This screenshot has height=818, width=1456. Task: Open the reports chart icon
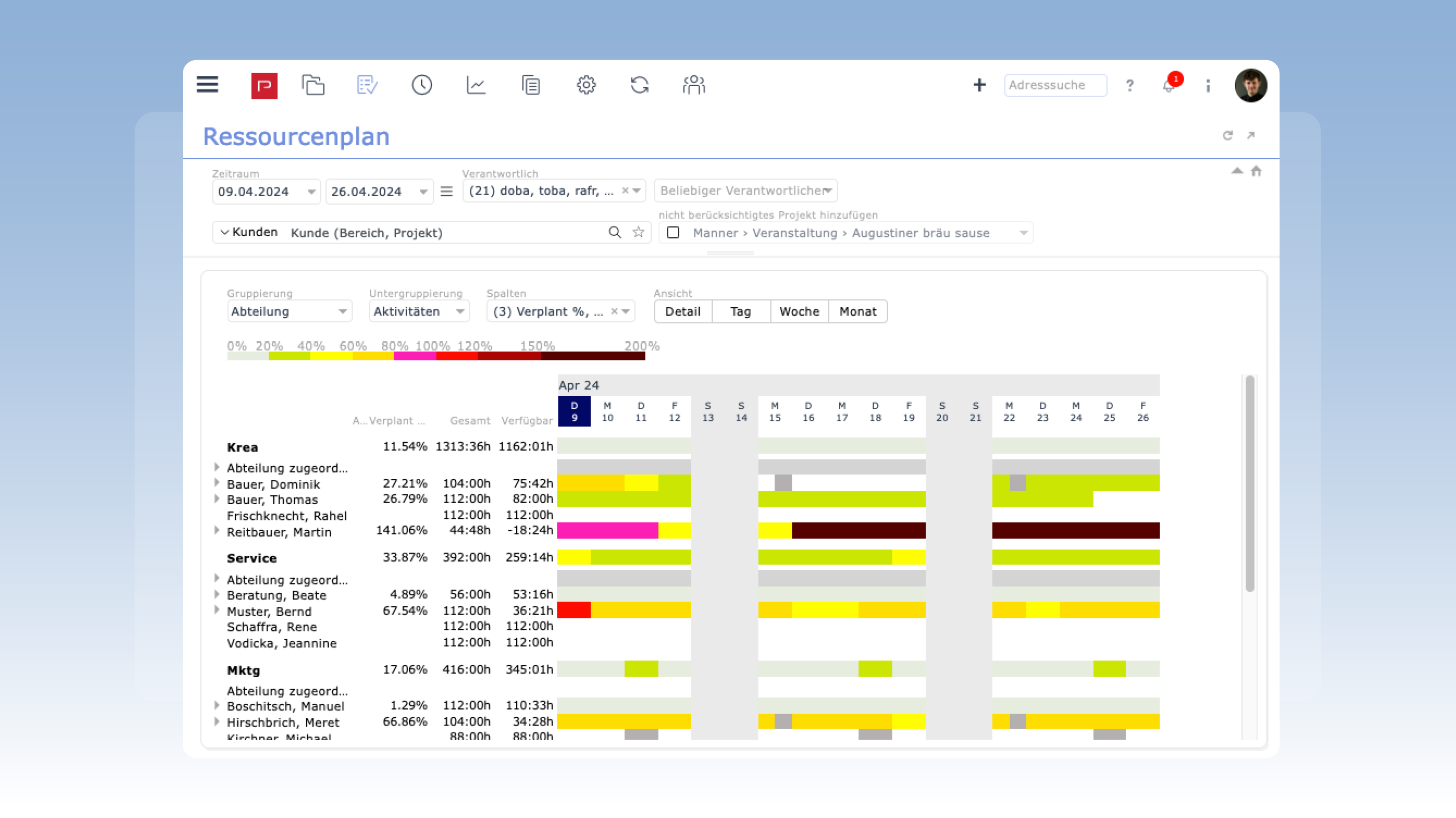point(476,85)
